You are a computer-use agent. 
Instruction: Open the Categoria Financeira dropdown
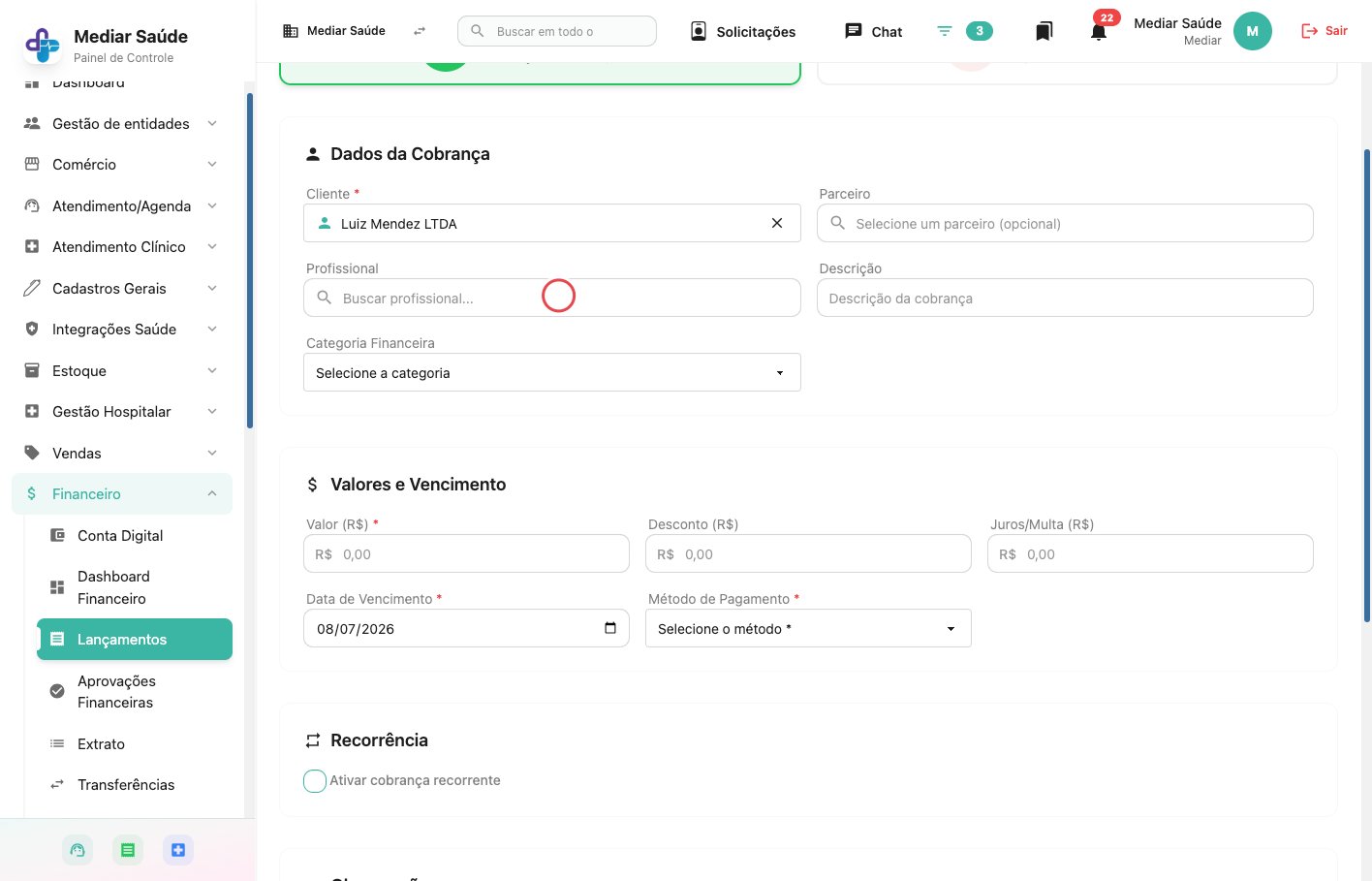pos(552,372)
